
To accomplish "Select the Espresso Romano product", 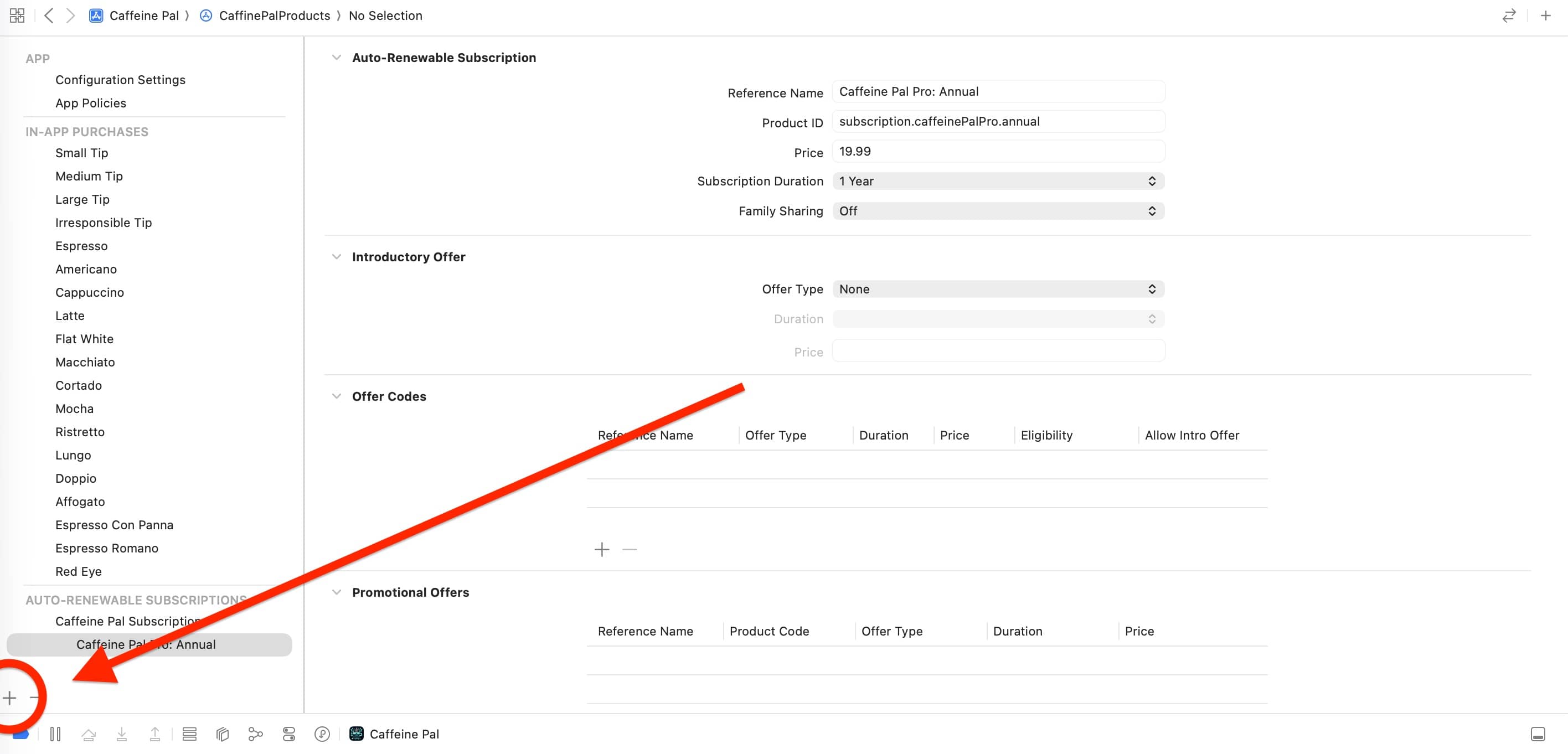I will [x=106, y=548].
